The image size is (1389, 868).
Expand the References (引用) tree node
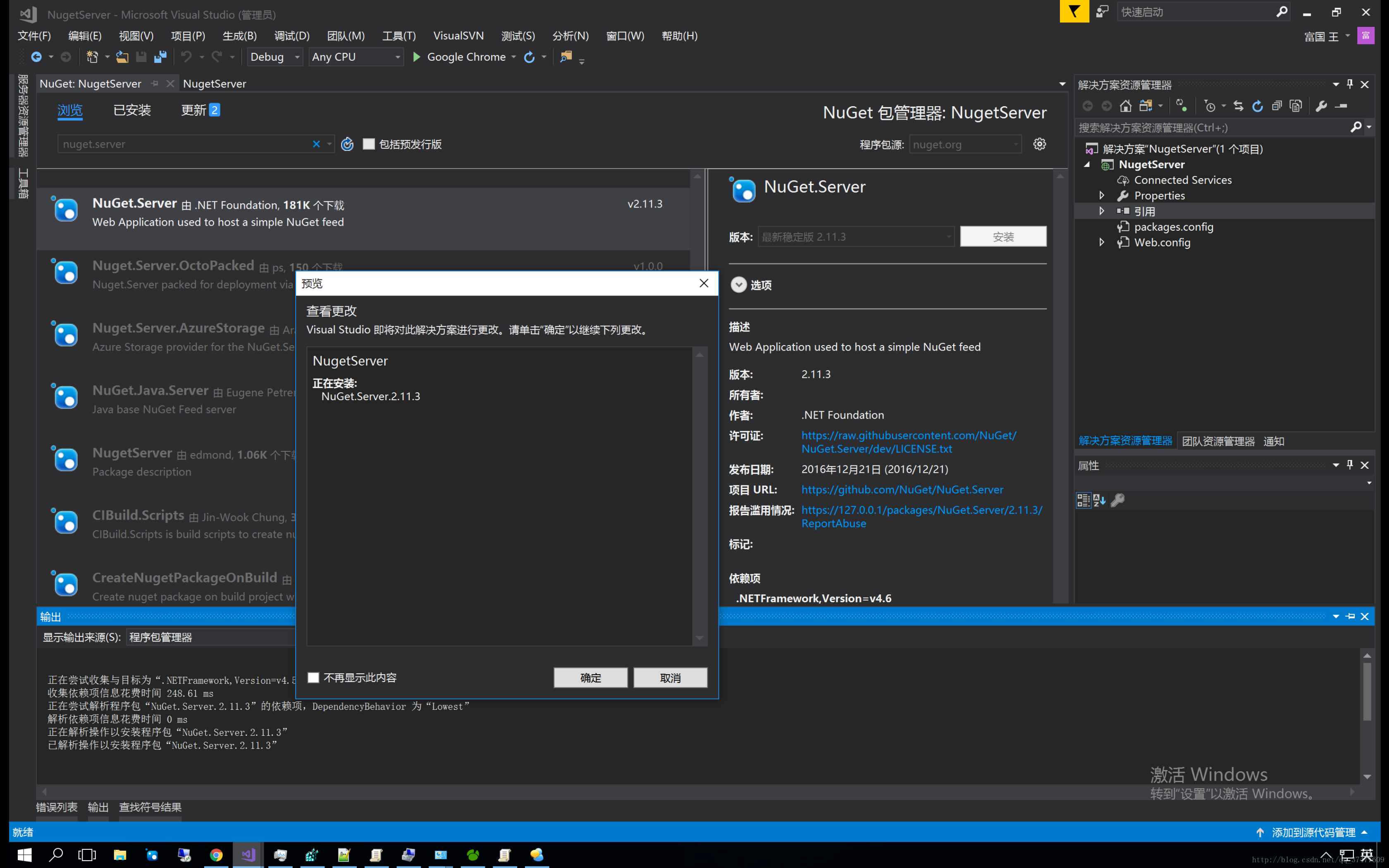pyautogui.click(x=1101, y=211)
